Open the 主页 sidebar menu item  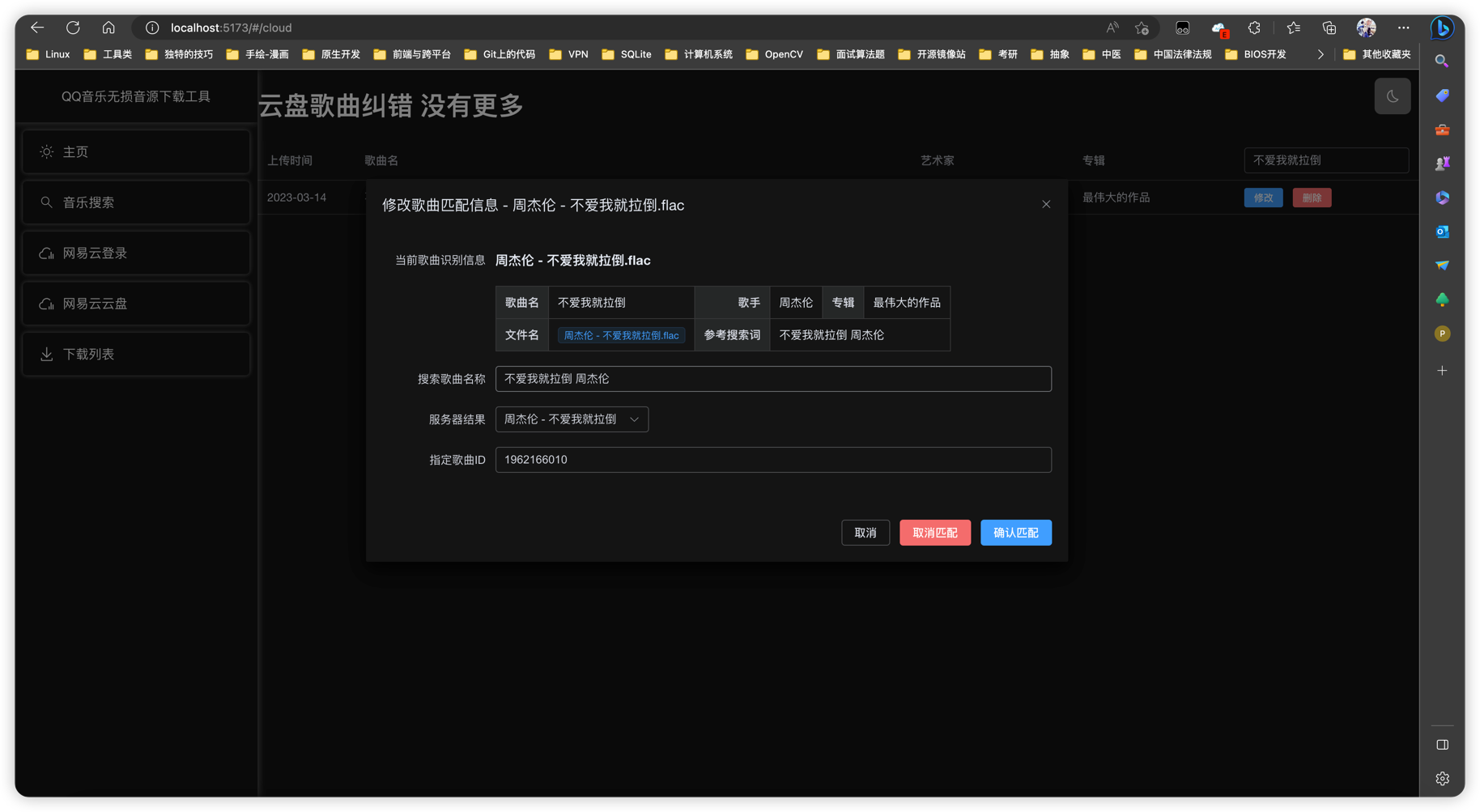click(136, 152)
